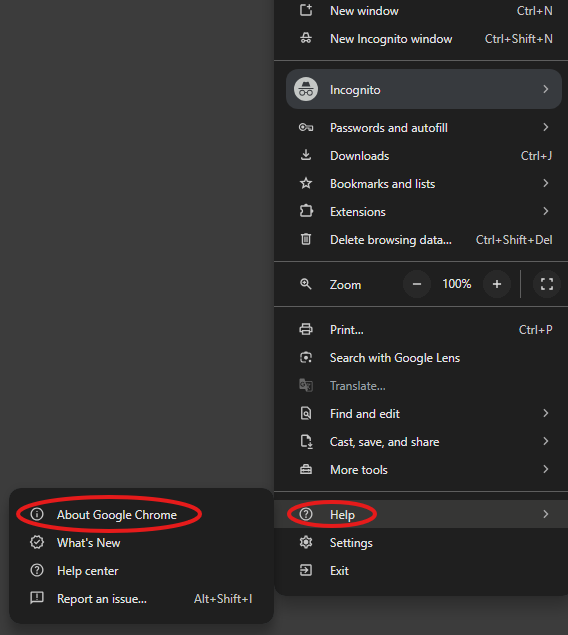Click the printer icon for Print
Image resolution: width=568 pixels, height=635 pixels.
306,329
